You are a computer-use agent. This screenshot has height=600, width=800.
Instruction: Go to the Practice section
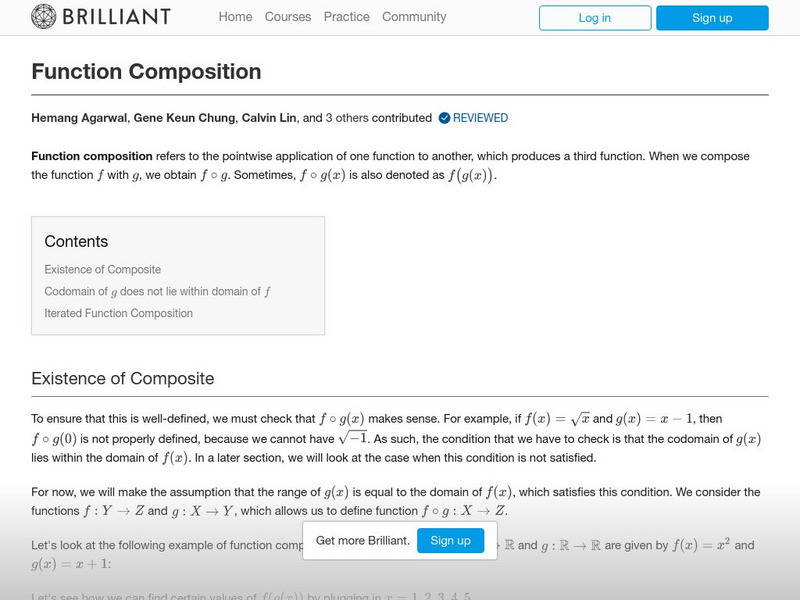point(346,17)
